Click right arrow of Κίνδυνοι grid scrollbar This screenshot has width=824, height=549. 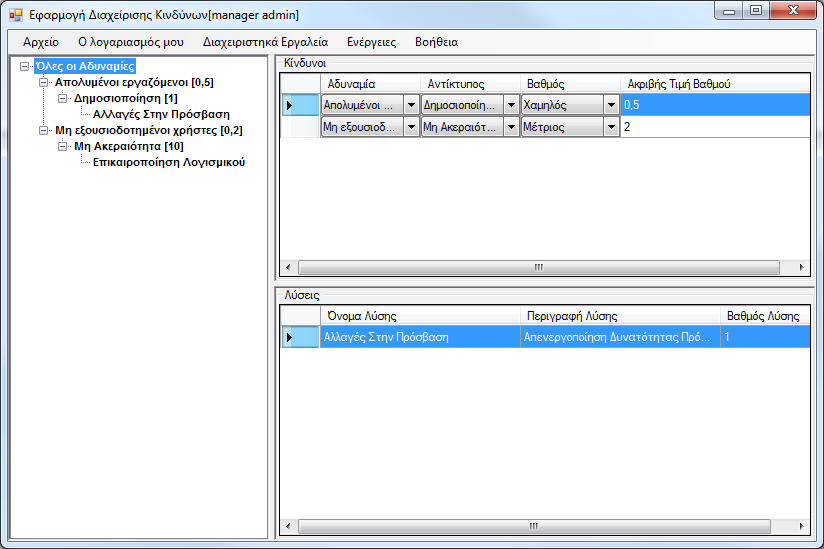point(801,267)
